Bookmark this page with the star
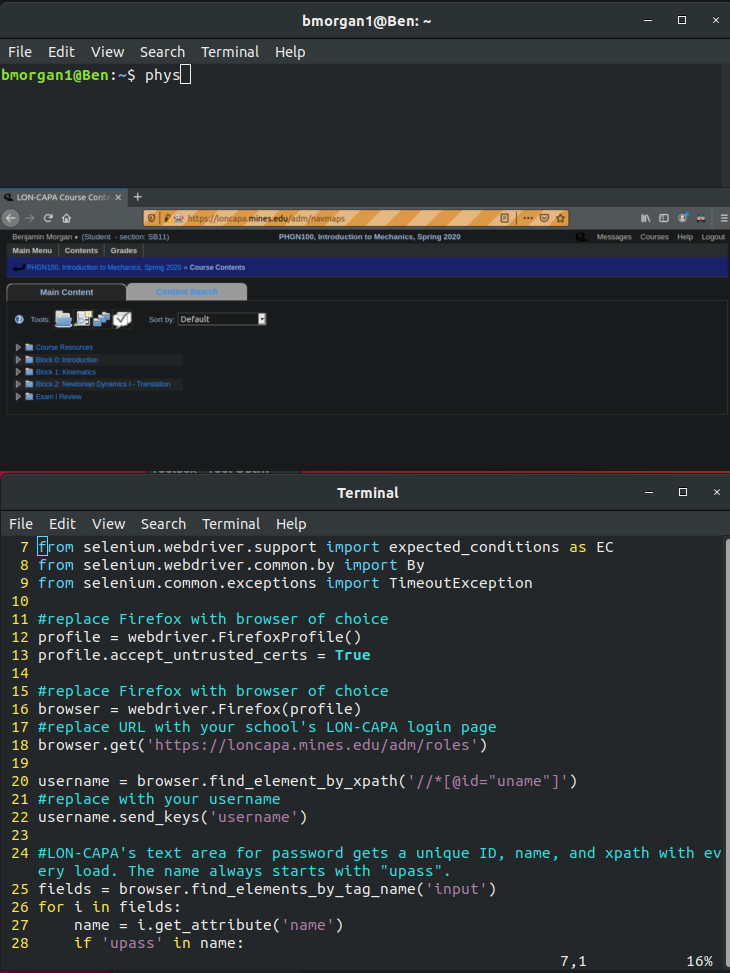 pyautogui.click(x=561, y=218)
